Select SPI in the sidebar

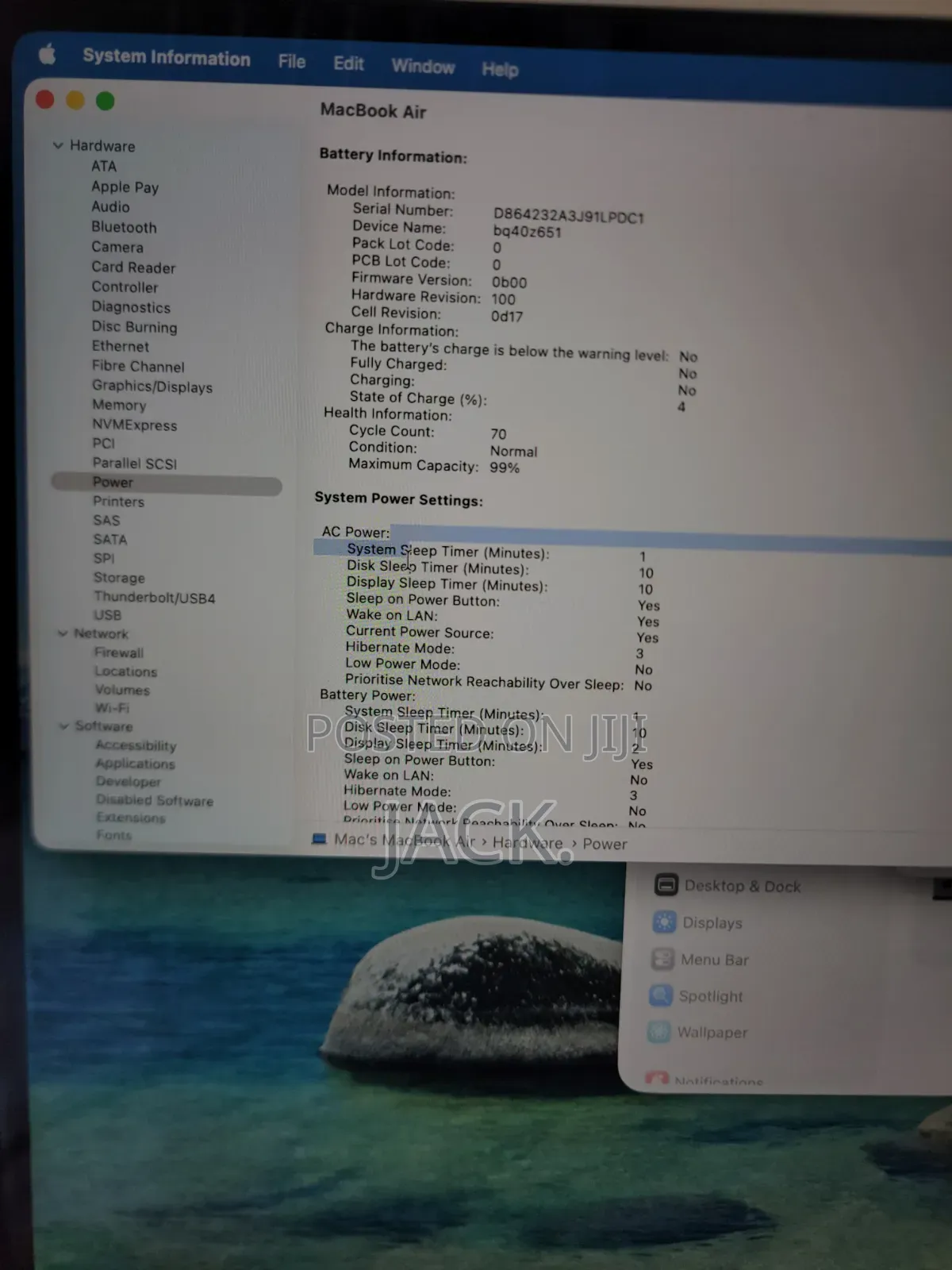tap(104, 558)
